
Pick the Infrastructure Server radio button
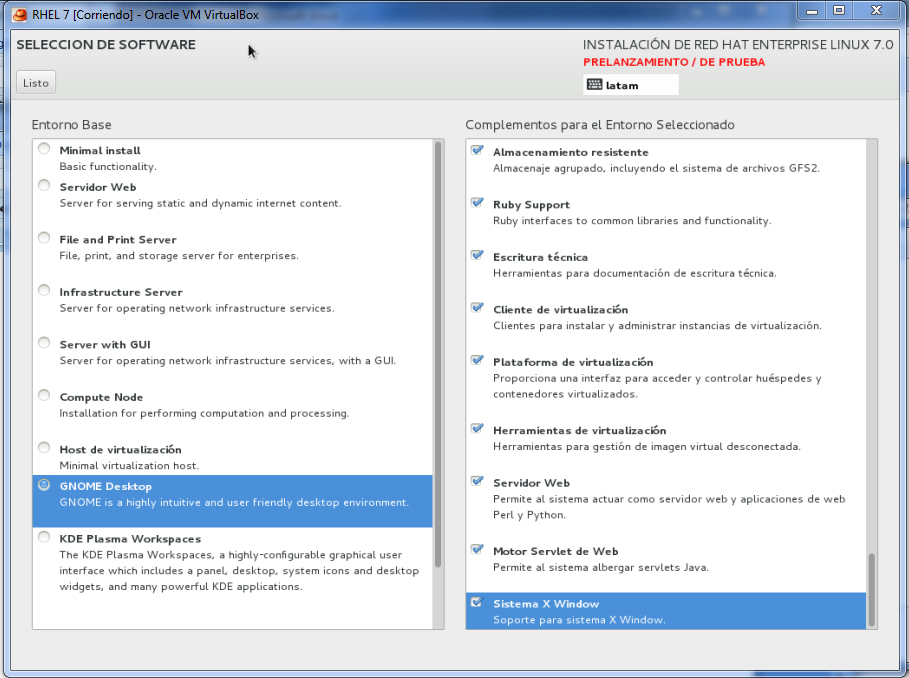tap(44, 290)
